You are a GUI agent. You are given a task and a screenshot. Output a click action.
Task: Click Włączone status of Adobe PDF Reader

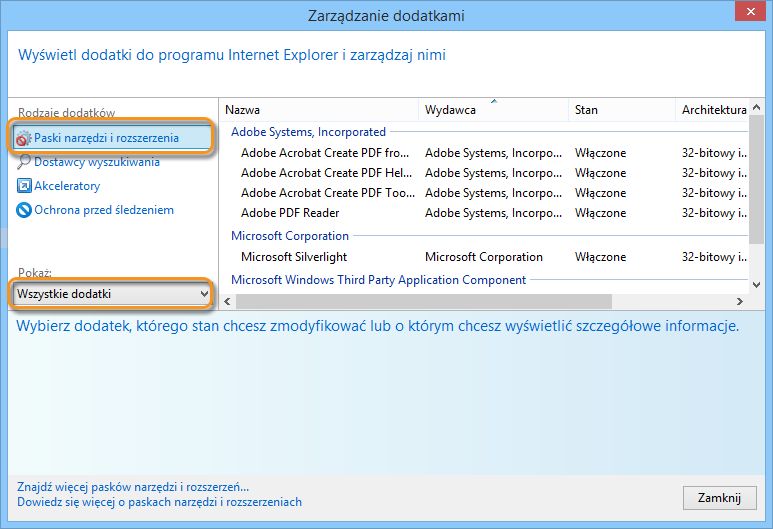tap(600, 213)
